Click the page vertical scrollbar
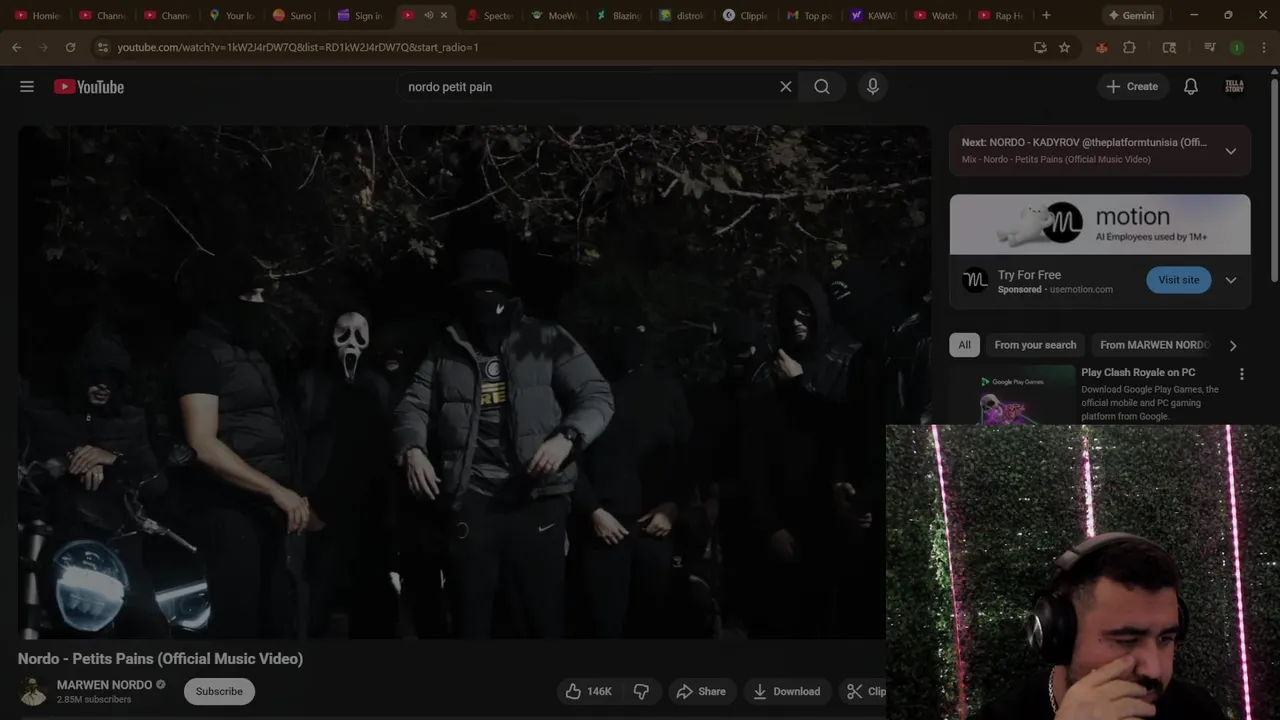1280x720 pixels. pyautogui.click(x=1274, y=180)
